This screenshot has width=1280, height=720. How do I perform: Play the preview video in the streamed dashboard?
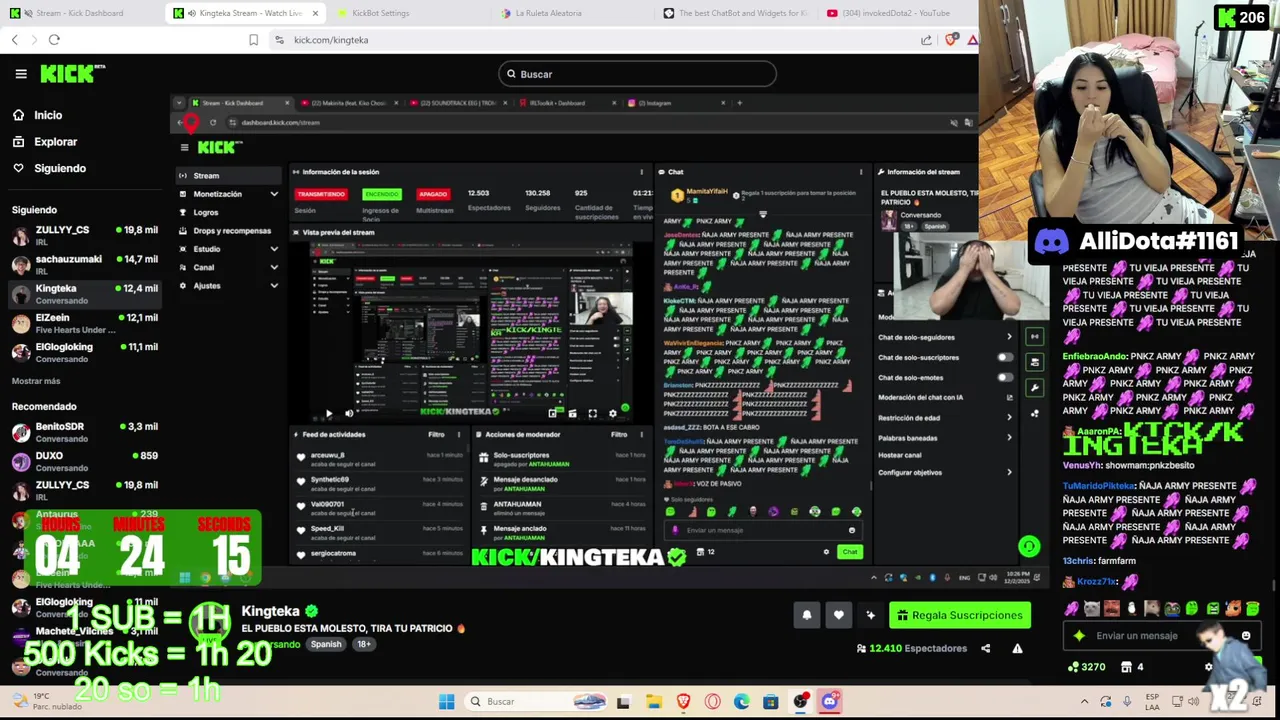[329, 413]
